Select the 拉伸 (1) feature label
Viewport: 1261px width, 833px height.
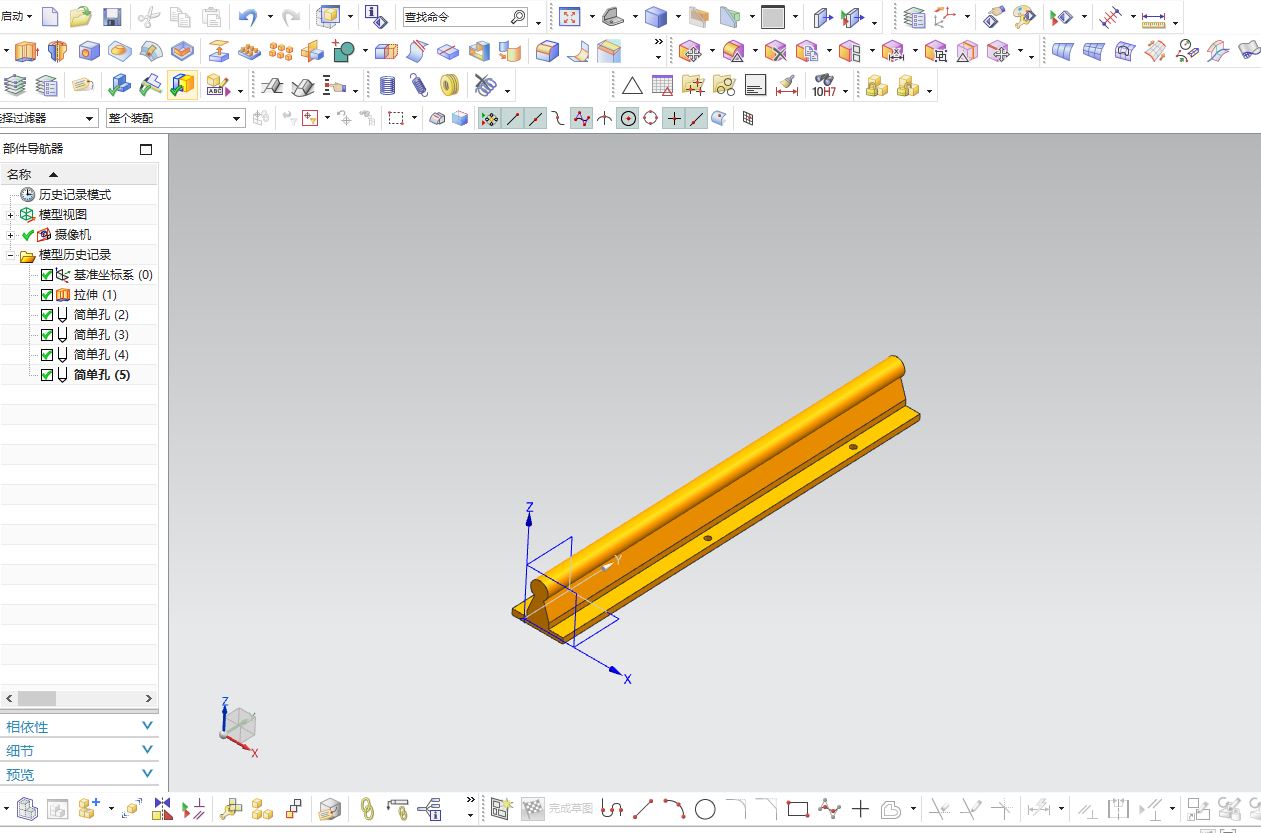[95, 295]
